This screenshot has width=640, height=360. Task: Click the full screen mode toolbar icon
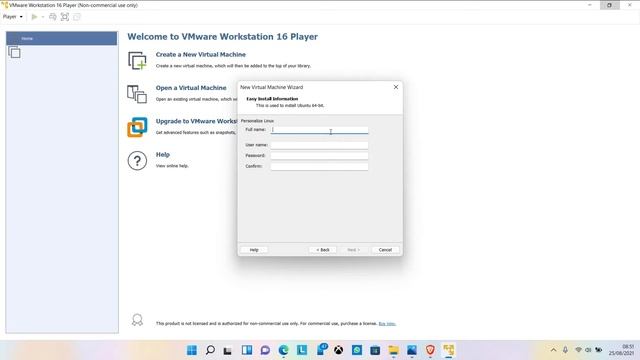point(64,17)
